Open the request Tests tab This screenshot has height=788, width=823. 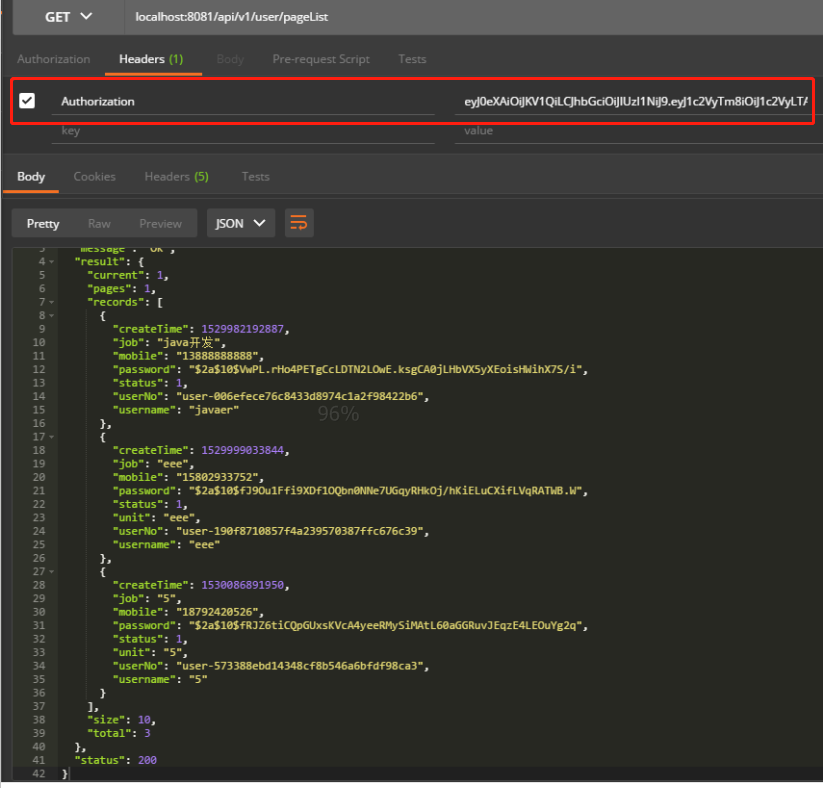[x=412, y=59]
